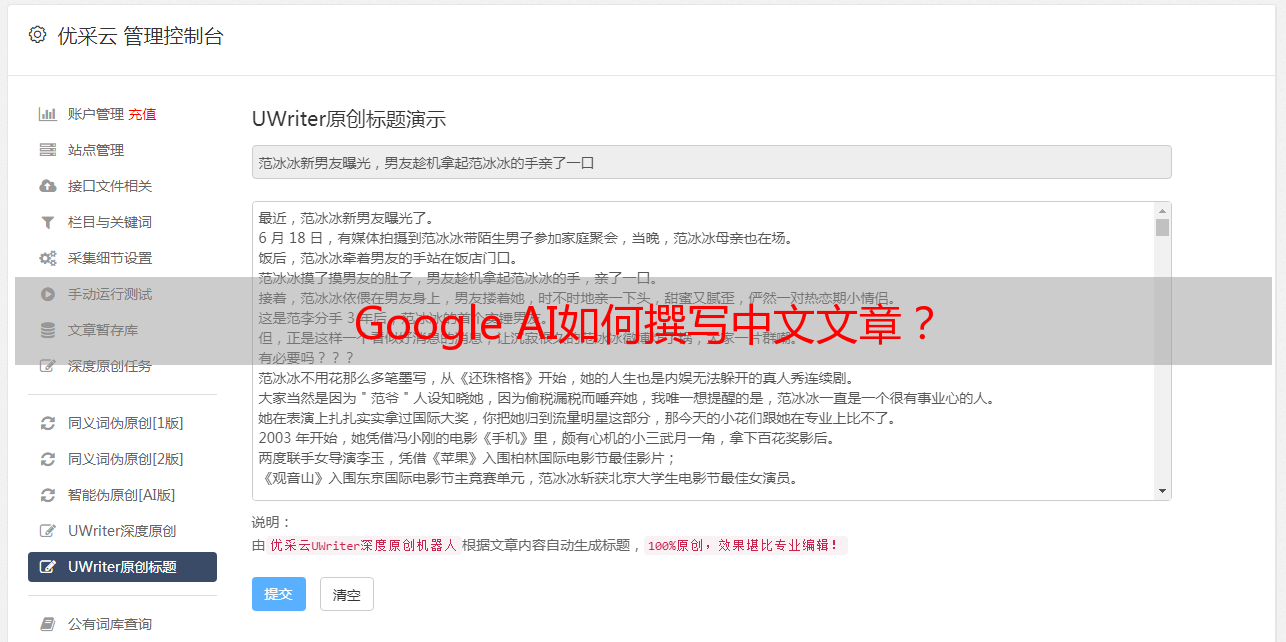Click the red 充值 recharge link
Viewport: 1286px width, 642px height.
pyautogui.click(x=142, y=114)
